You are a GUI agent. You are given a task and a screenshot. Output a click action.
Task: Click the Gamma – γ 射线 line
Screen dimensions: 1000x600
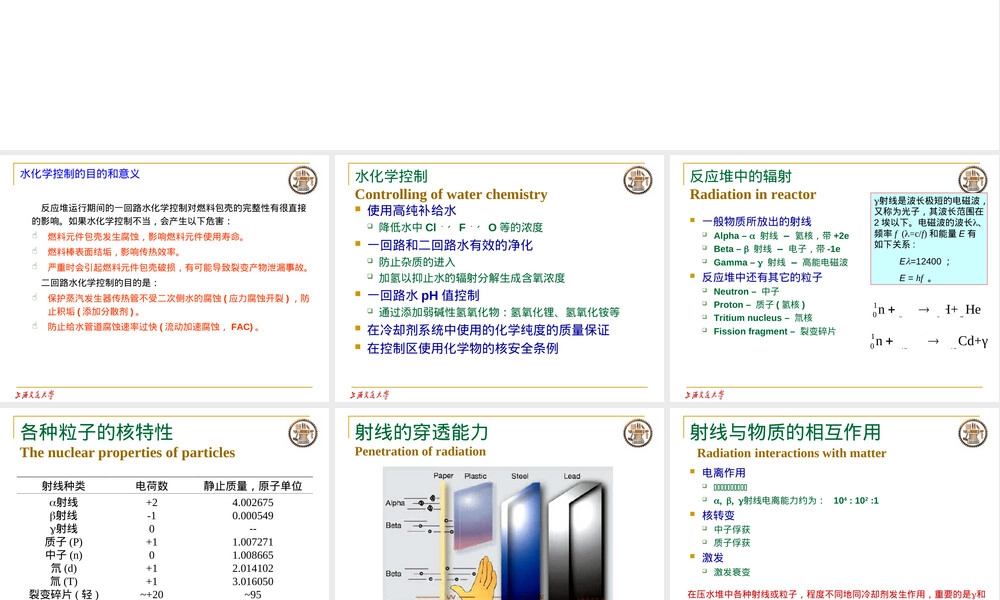click(x=781, y=262)
